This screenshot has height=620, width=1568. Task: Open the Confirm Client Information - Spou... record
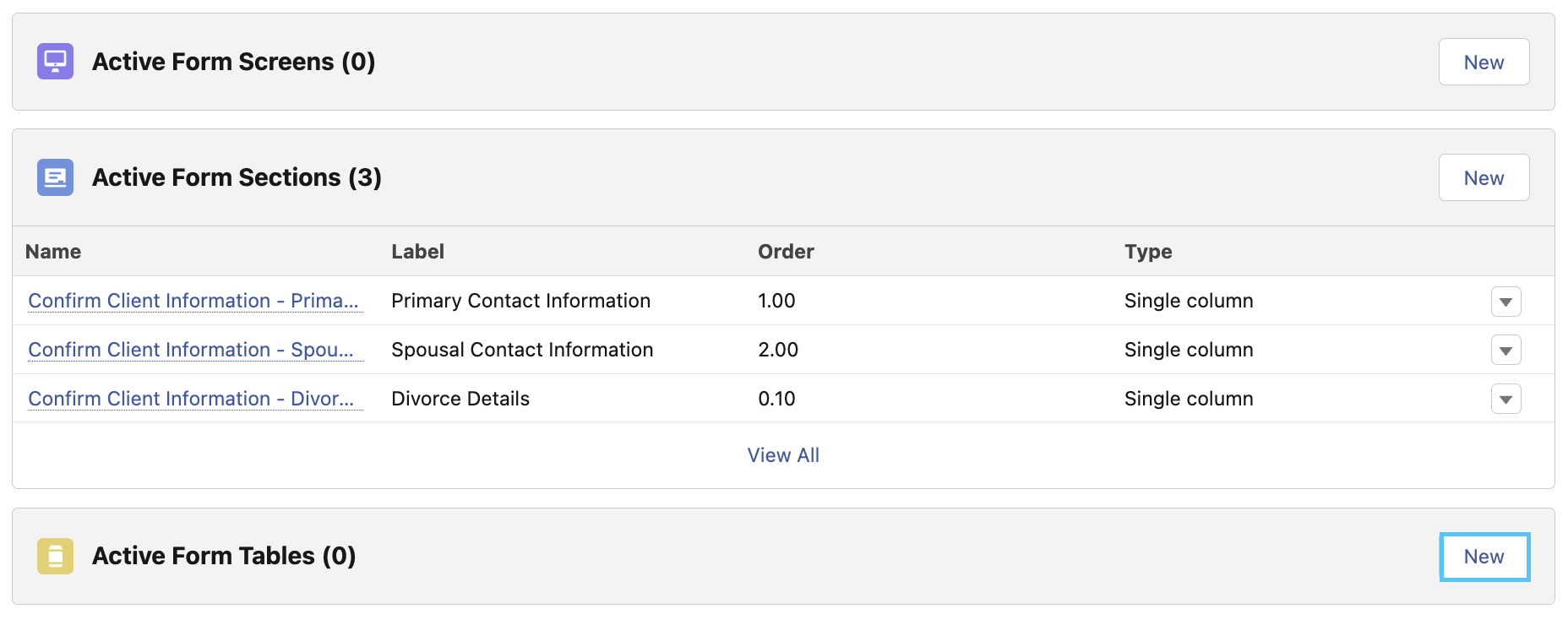point(191,350)
